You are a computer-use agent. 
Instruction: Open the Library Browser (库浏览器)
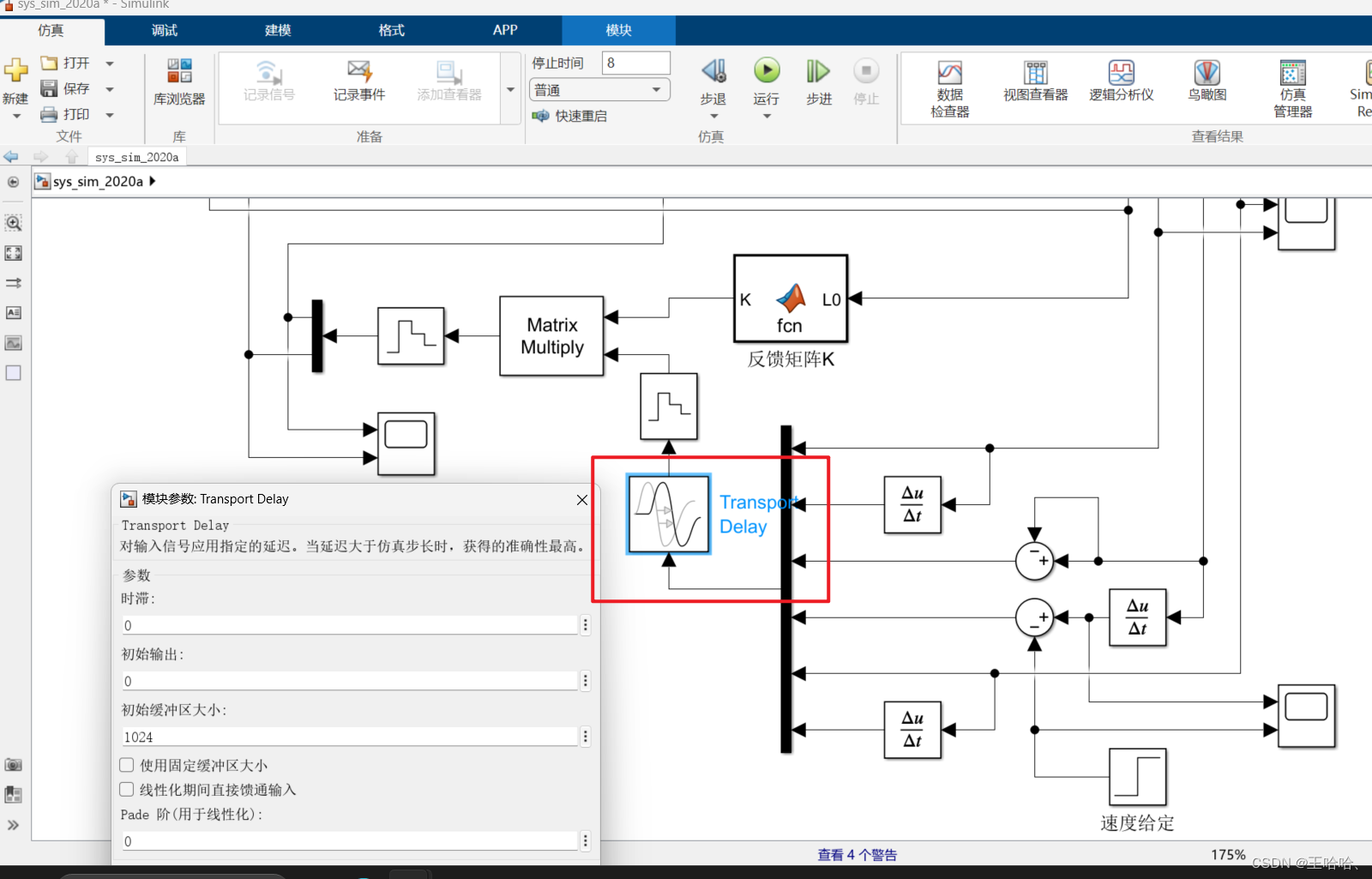pos(179,82)
